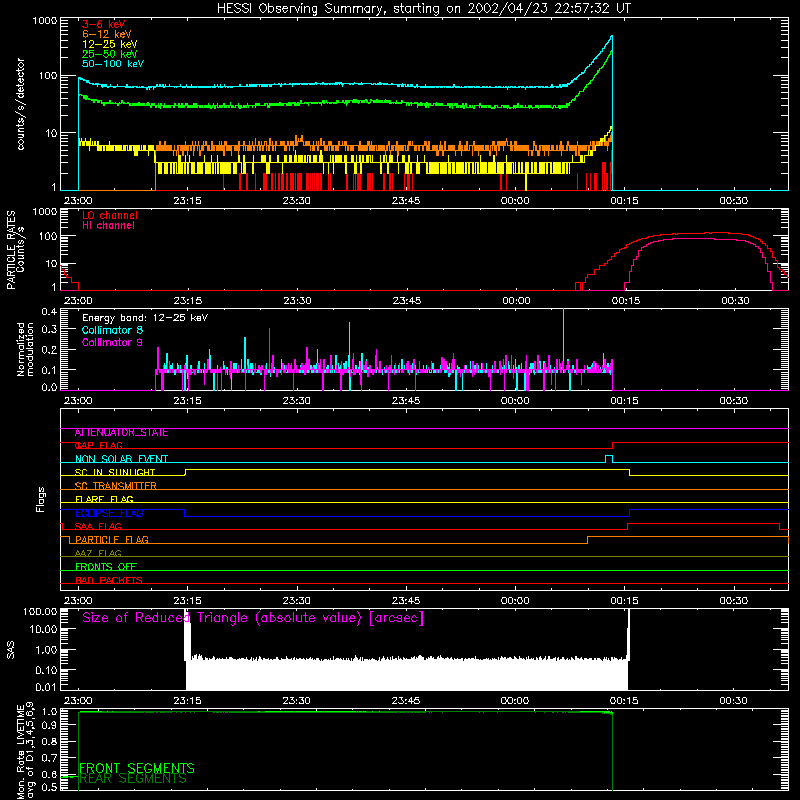Click 23:45 under the modulation panel
This screenshot has width=800, height=800.
click(x=406, y=401)
